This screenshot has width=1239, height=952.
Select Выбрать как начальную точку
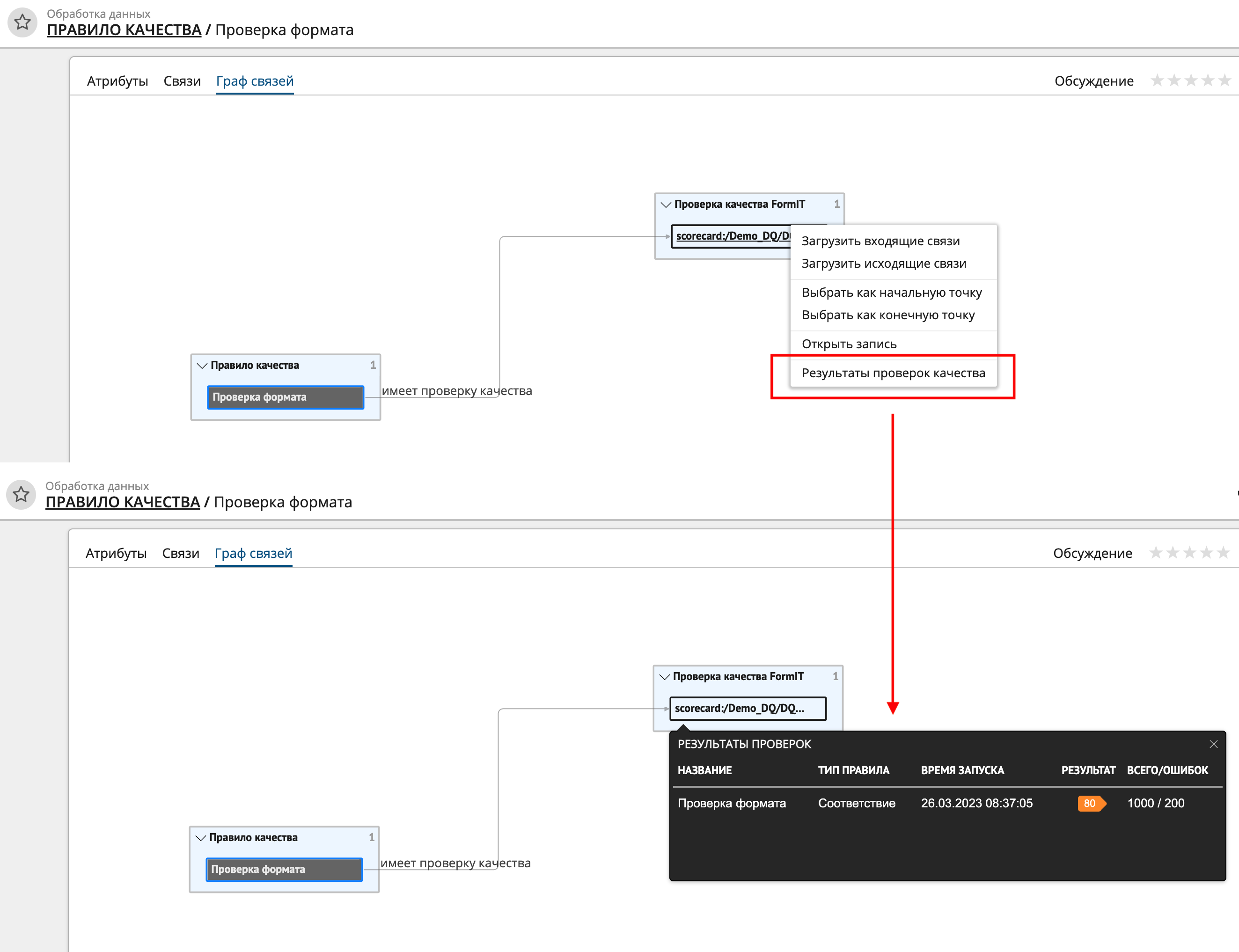(891, 293)
